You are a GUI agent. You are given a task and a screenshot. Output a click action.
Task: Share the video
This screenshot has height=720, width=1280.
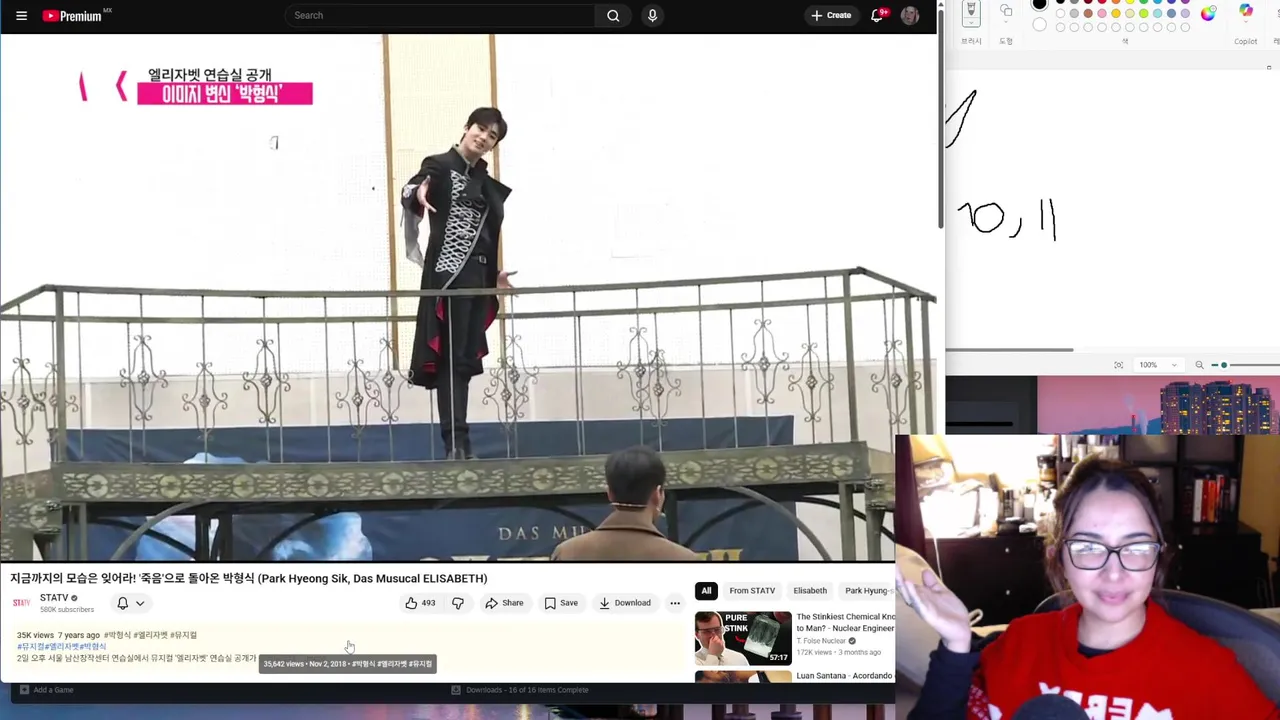[x=504, y=603]
